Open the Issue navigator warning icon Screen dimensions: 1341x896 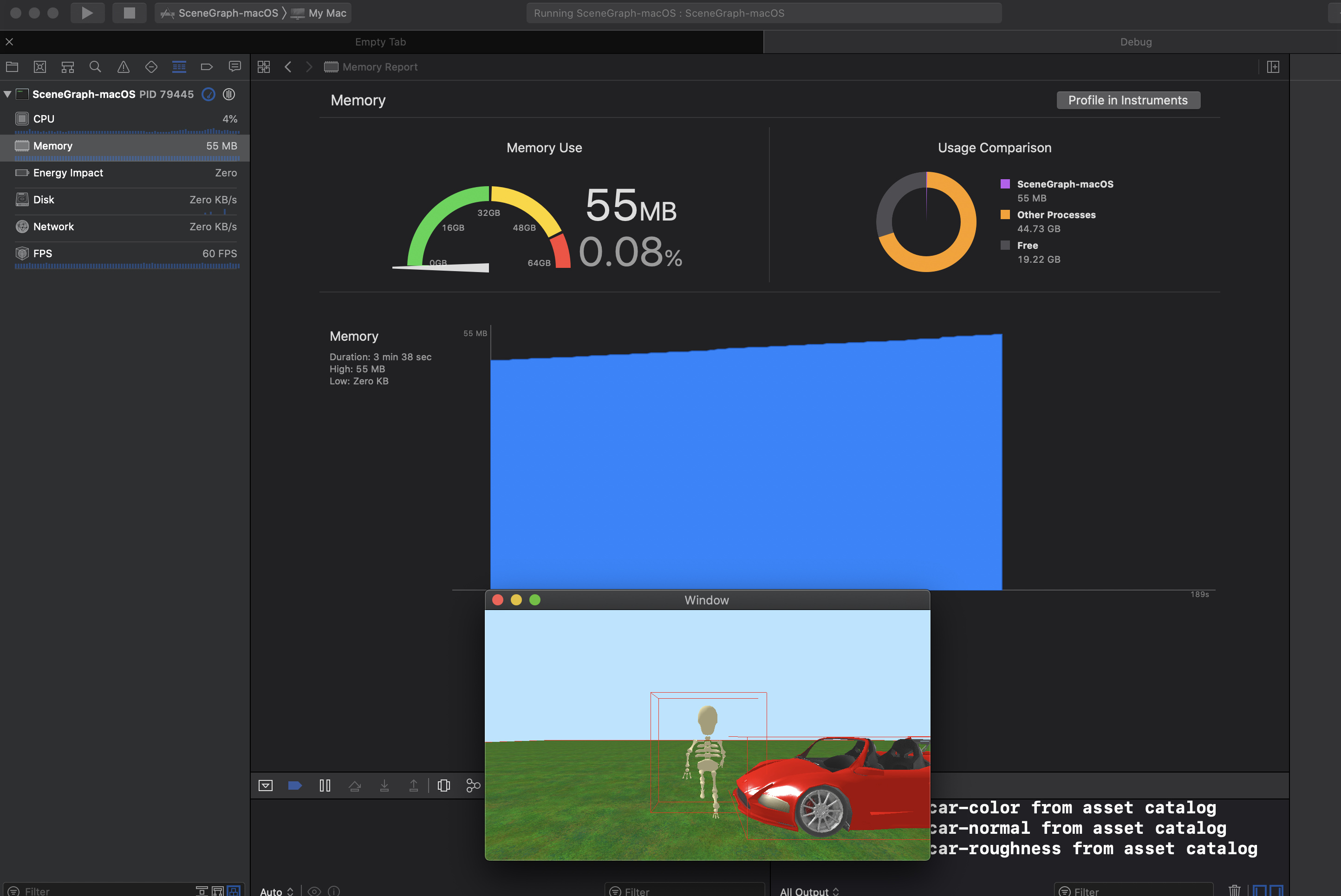[123, 67]
